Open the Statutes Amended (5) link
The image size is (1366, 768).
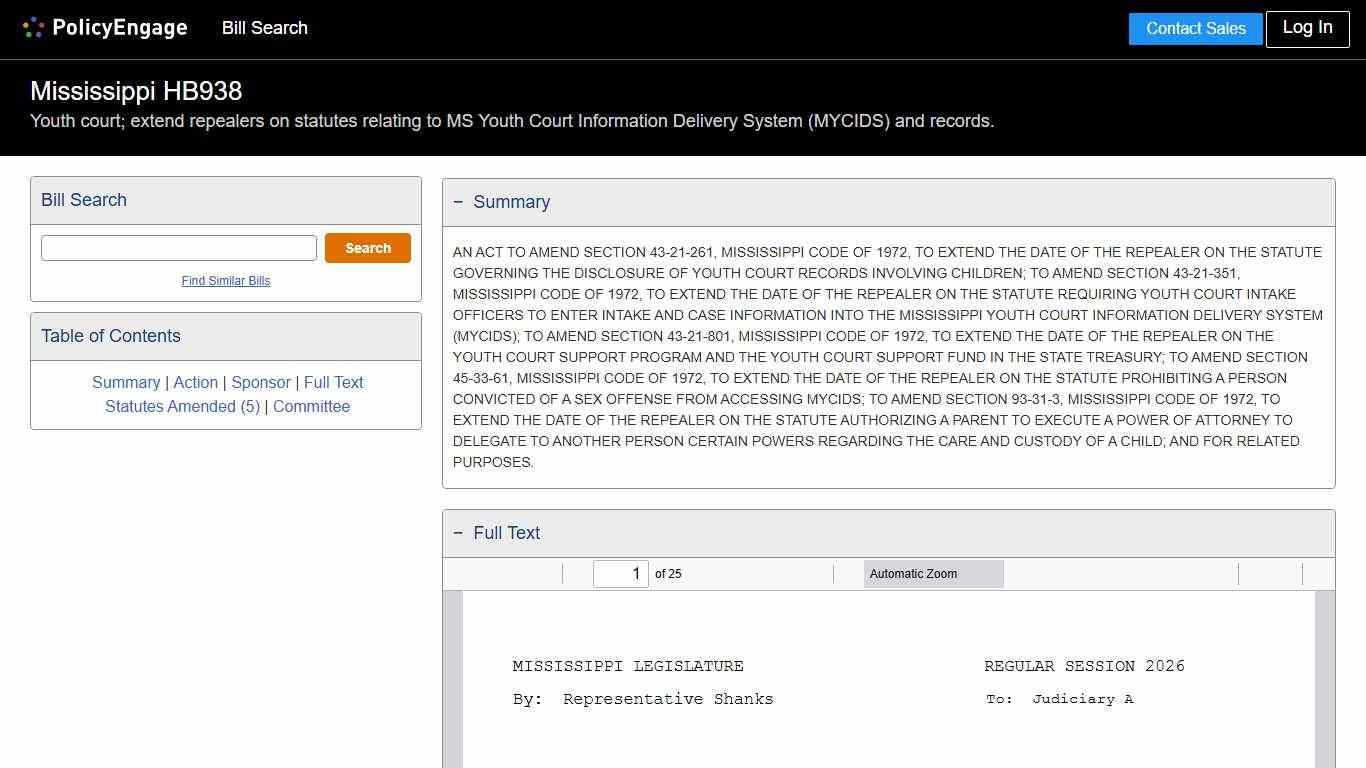182,406
